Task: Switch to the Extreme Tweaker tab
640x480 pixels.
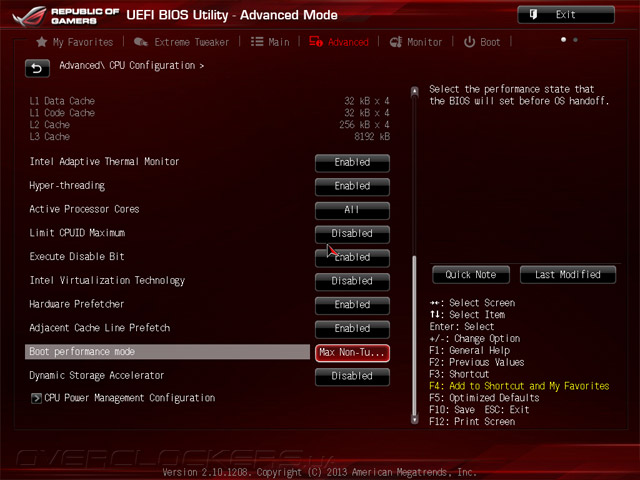Action: 182,42
